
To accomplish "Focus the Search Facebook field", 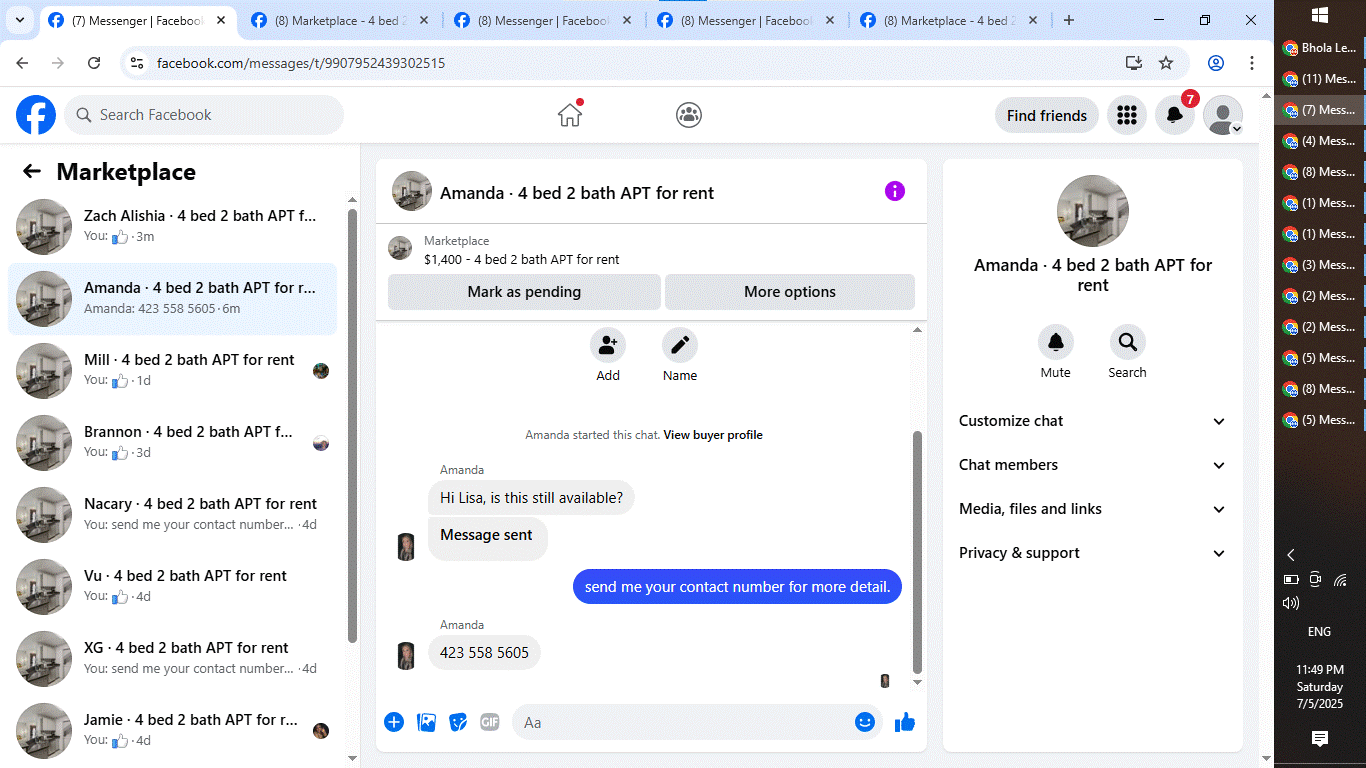I will coord(204,115).
